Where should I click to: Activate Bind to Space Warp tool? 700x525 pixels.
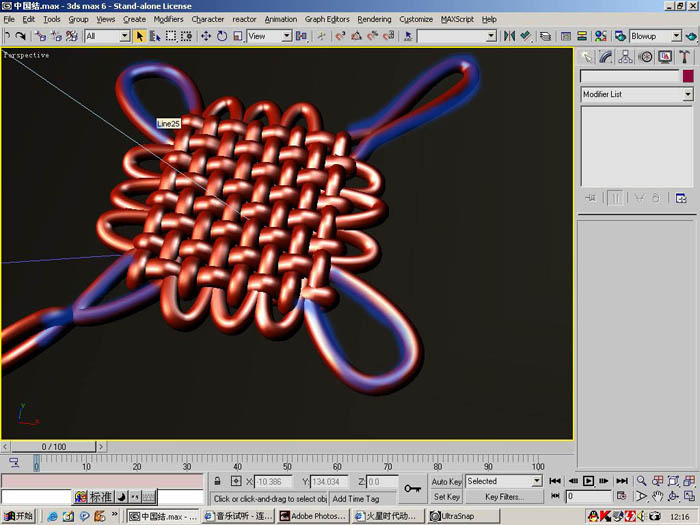point(71,36)
